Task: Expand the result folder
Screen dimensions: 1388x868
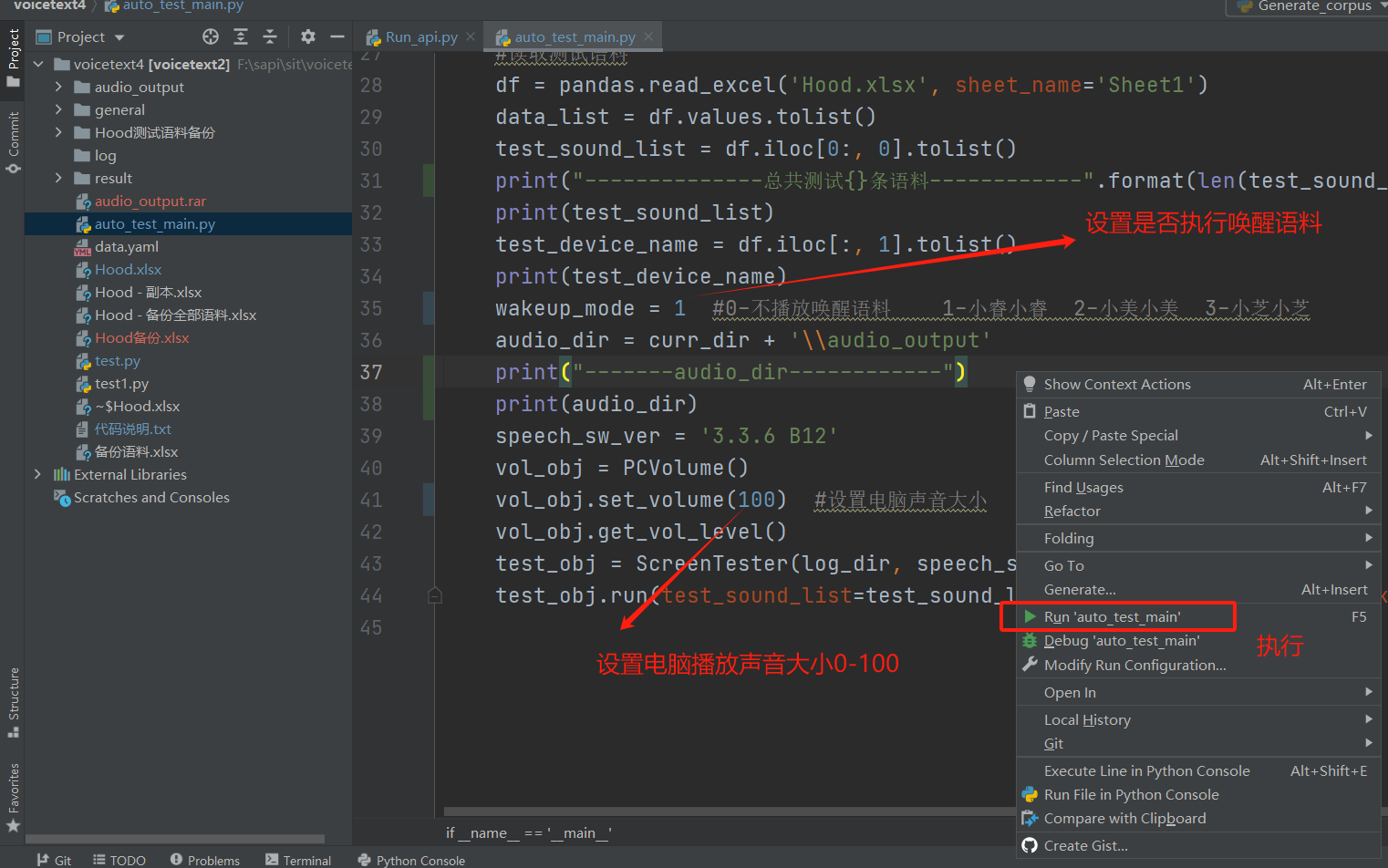Action: (58, 178)
